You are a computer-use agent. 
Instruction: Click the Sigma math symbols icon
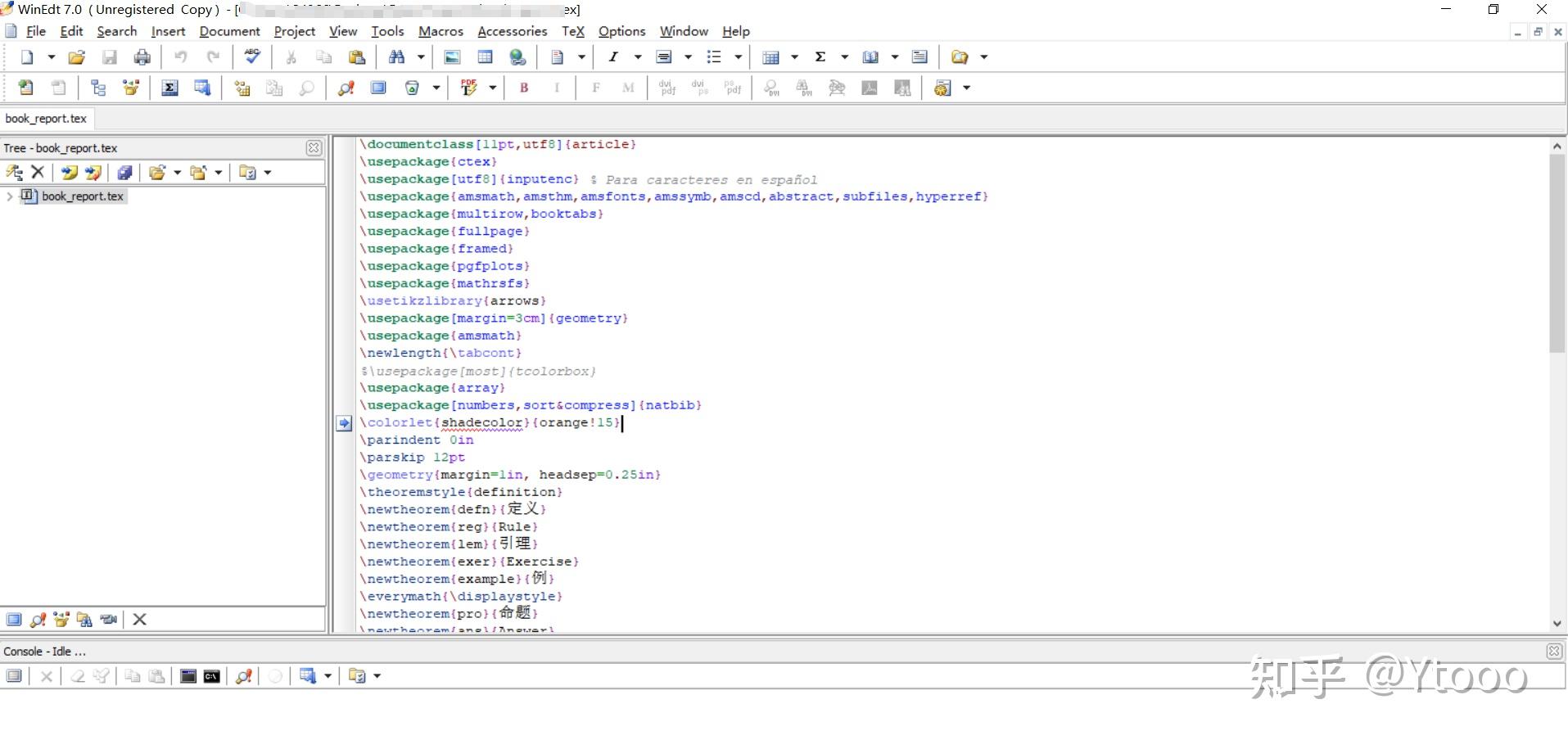pyautogui.click(x=820, y=57)
